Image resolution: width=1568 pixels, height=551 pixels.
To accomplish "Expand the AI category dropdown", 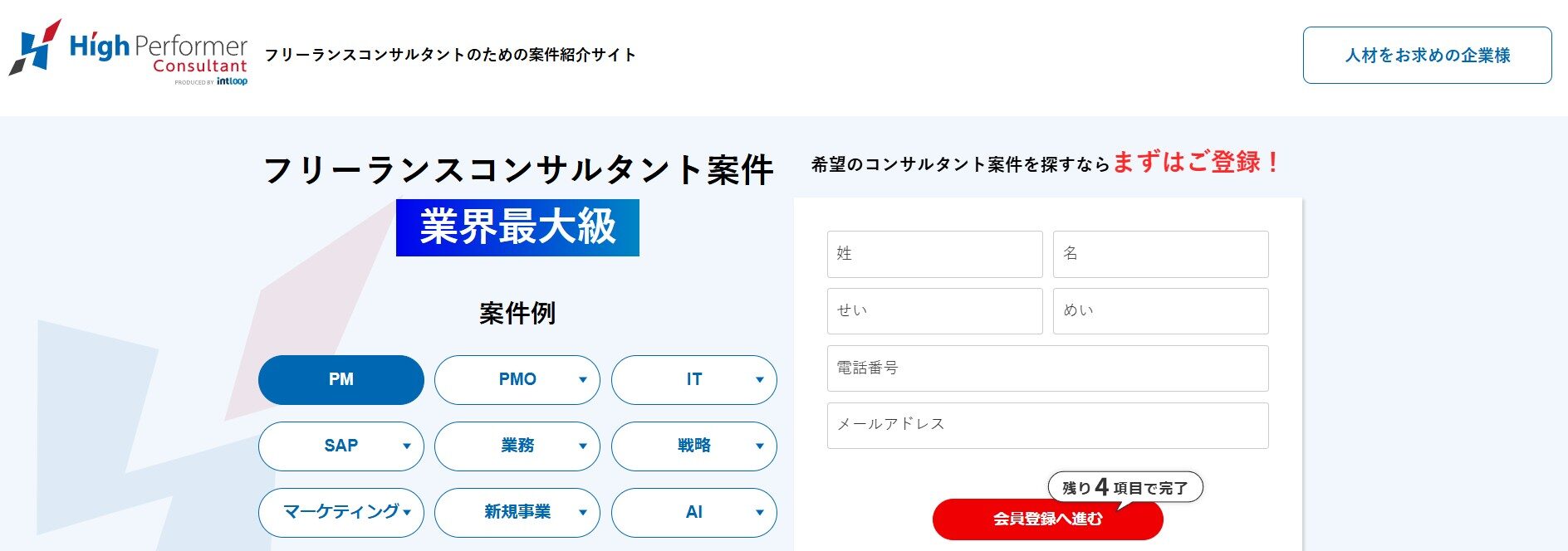I will (x=758, y=513).
